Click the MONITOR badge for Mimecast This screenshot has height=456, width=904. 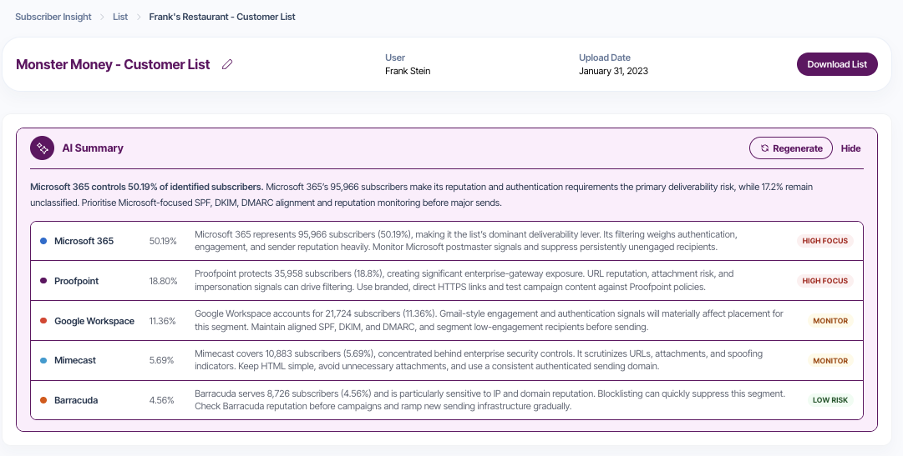coord(830,360)
